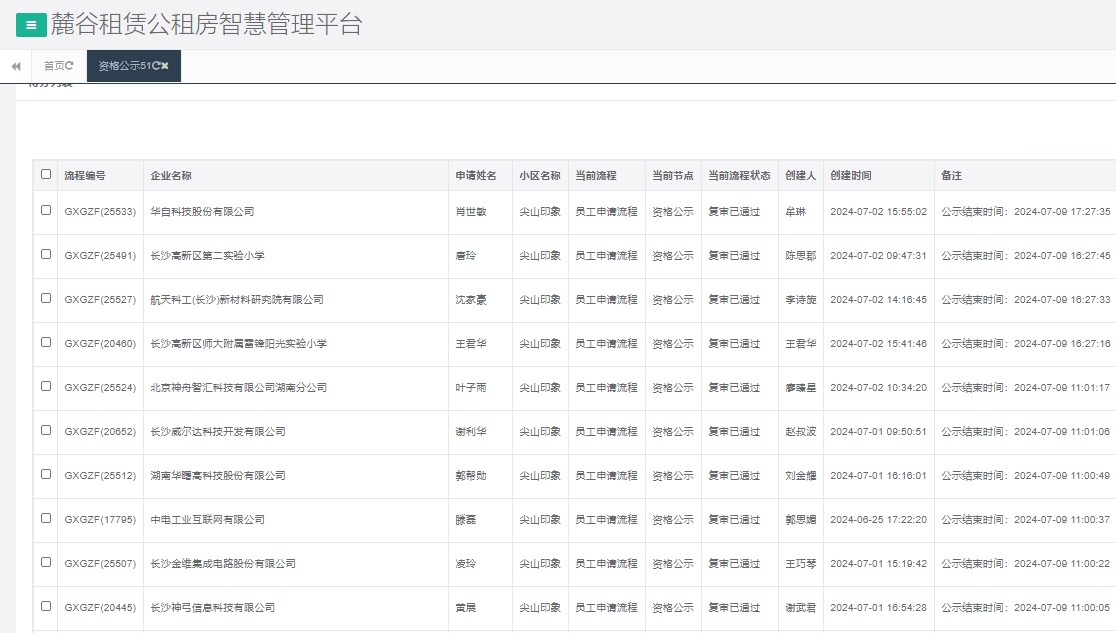This screenshot has width=1116, height=633.
Task: Collapse the tab bar using double-arrow icon
Action: coord(15,65)
